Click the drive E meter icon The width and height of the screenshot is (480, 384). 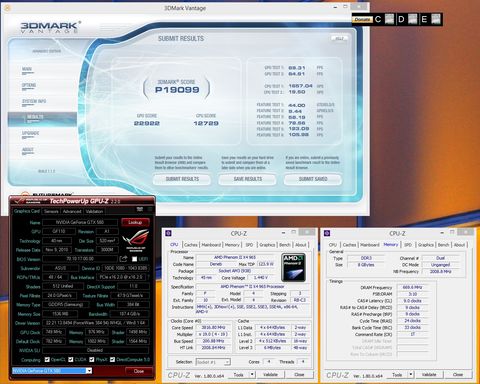pyautogui.click(x=436, y=19)
